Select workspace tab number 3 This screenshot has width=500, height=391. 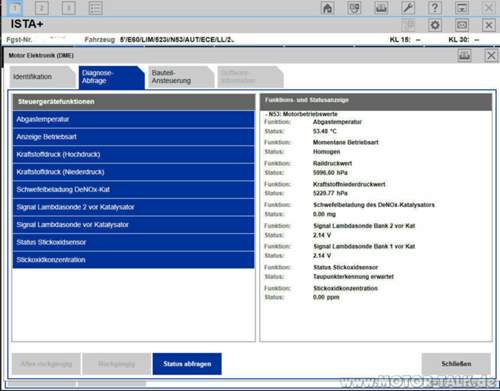pos(69,8)
